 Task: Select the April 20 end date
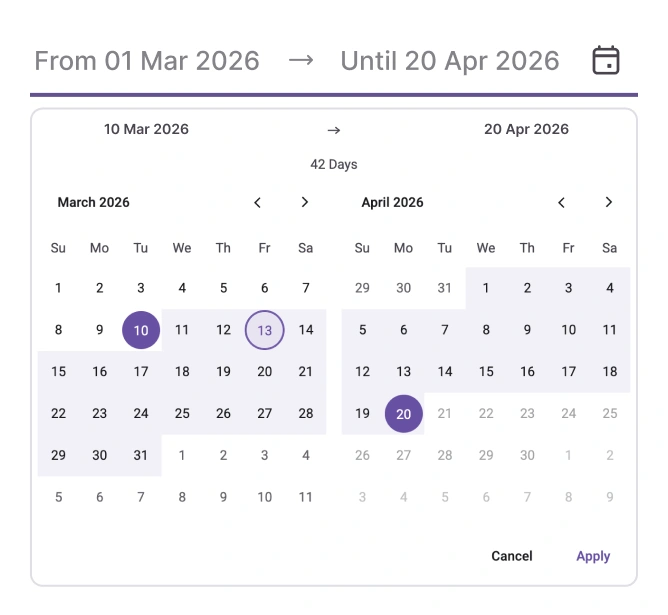[404, 413]
